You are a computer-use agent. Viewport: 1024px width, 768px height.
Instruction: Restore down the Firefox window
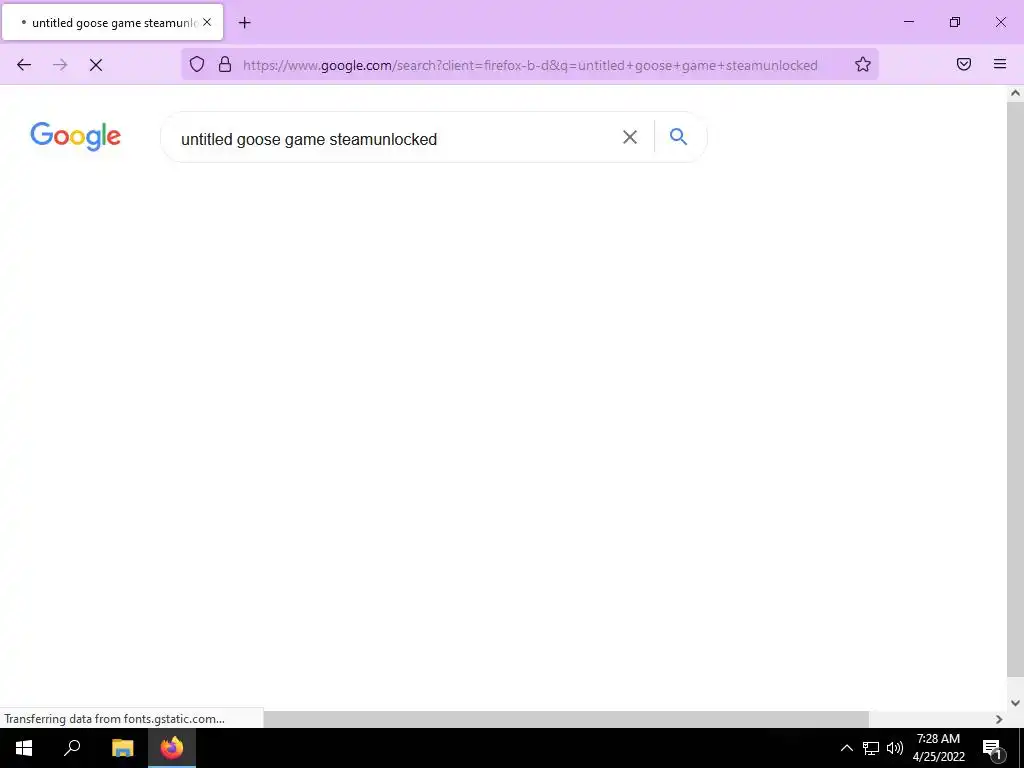tap(955, 22)
